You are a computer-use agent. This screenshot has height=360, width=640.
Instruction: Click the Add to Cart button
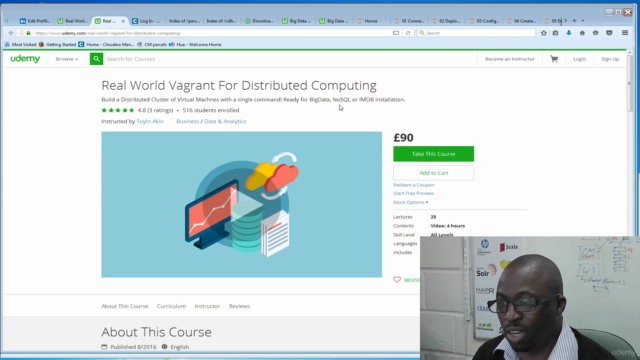coord(433,173)
